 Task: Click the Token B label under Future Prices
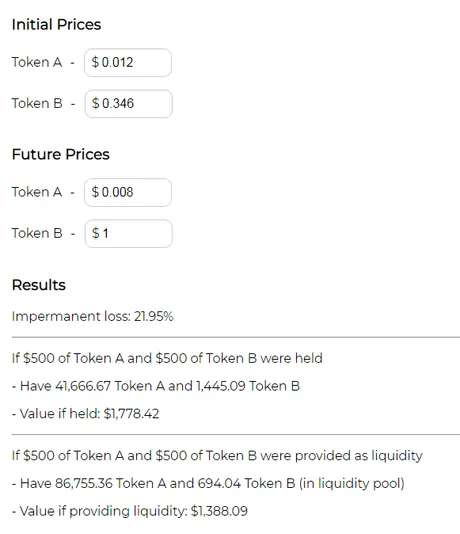[37, 233]
